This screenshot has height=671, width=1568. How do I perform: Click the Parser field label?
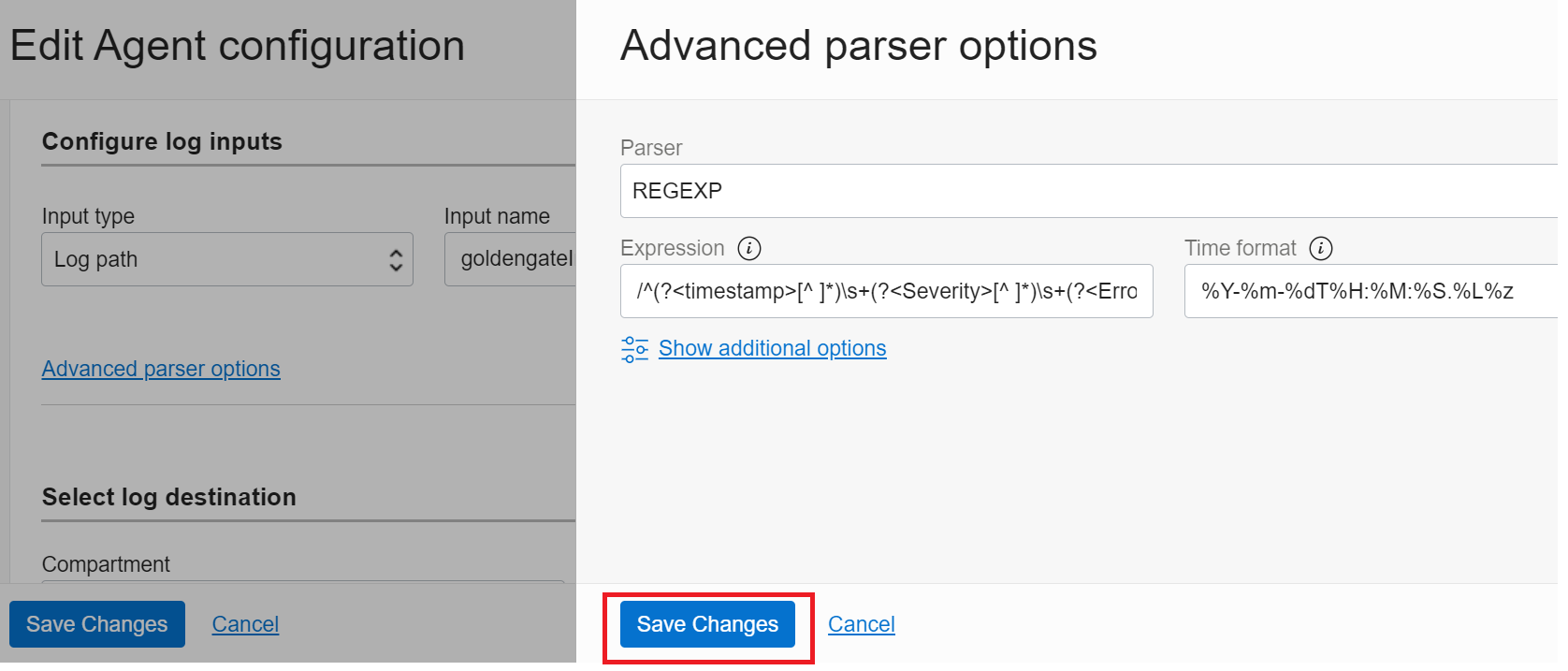coord(651,148)
